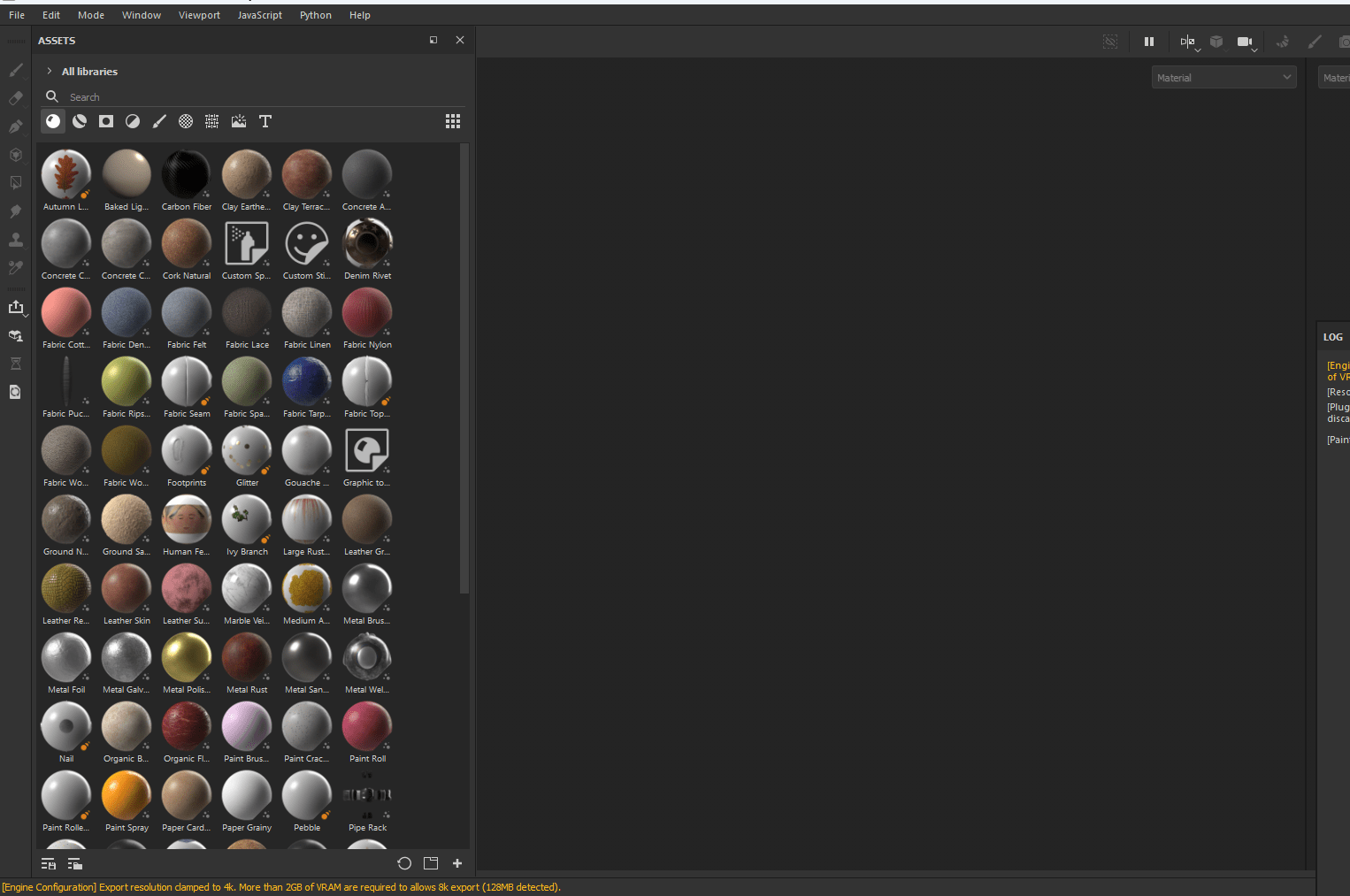Viewport: 1350px width, 896px height.
Task: Open the Material channel dropdown
Action: click(1223, 77)
